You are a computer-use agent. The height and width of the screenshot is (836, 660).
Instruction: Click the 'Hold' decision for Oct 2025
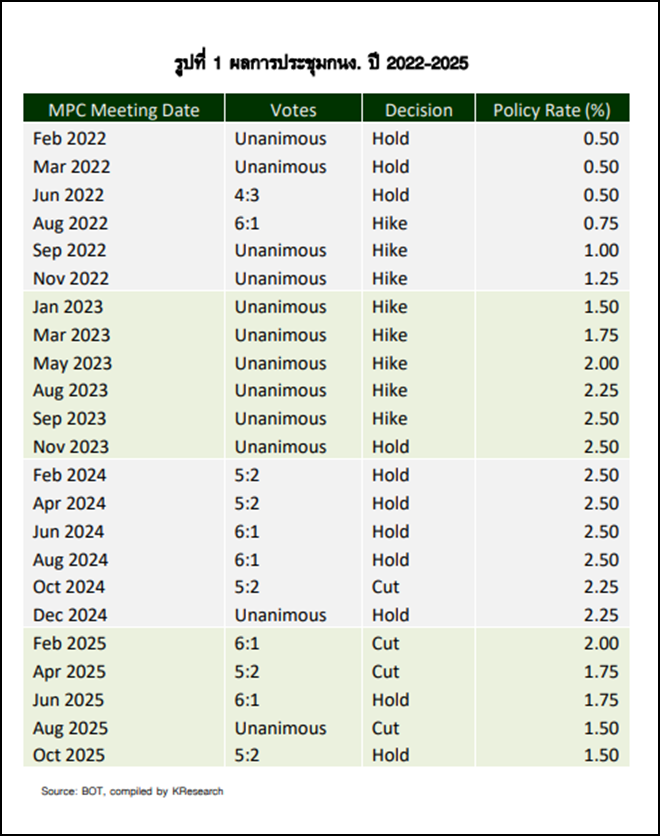[390, 756]
